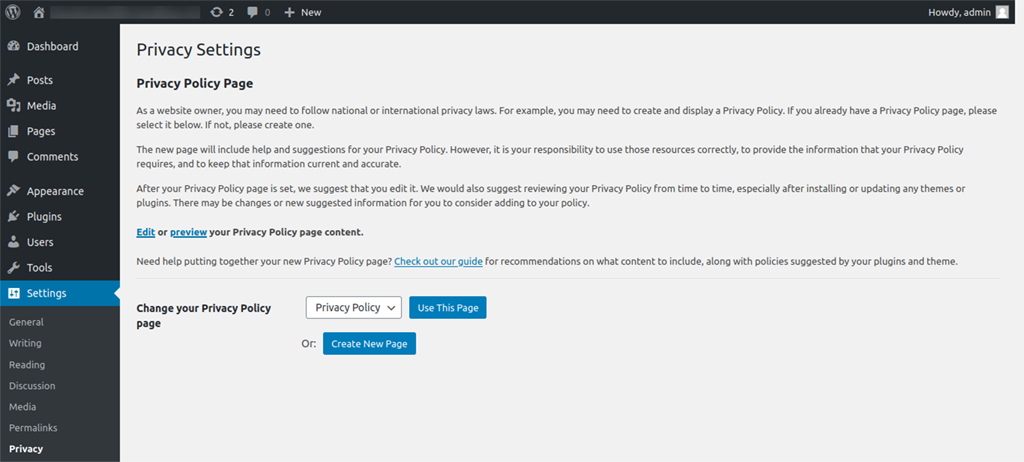The image size is (1024, 462).
Task: Click the blurred site name in admin bar
Action: pyautogui.click(x=125, y=12)
